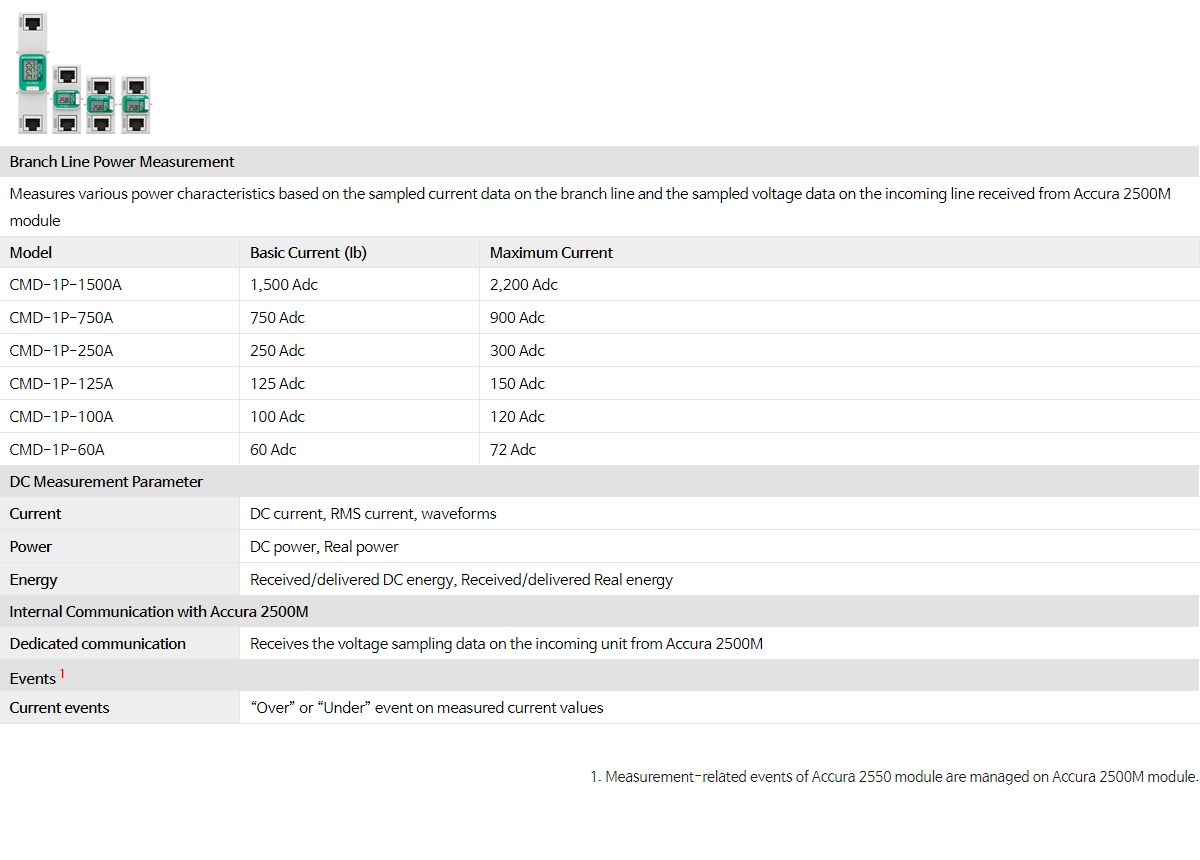Click the "Power" row label

[x=31, y=547]
